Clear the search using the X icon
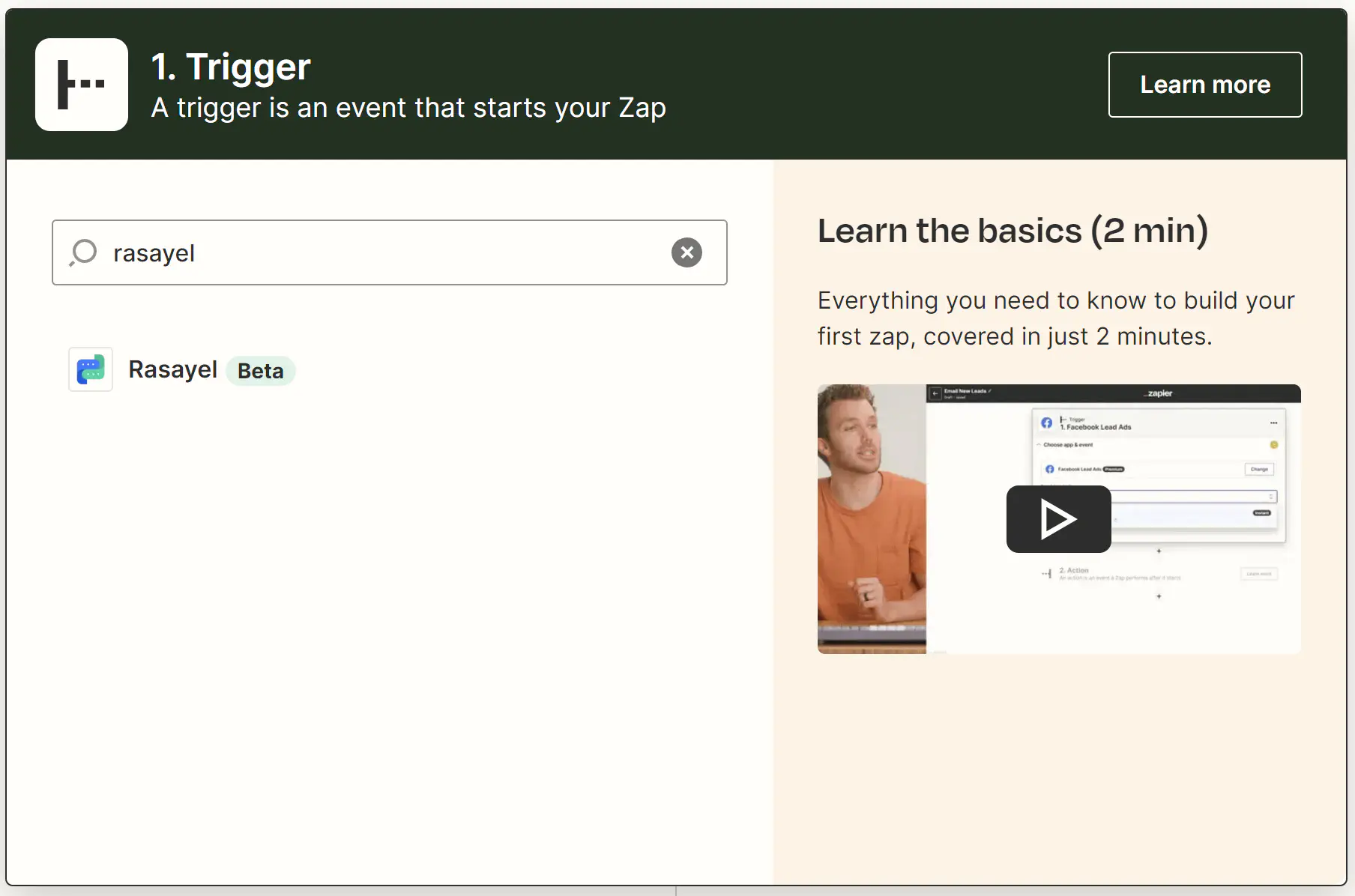1355x896 pixels. (x=687, y=252)
